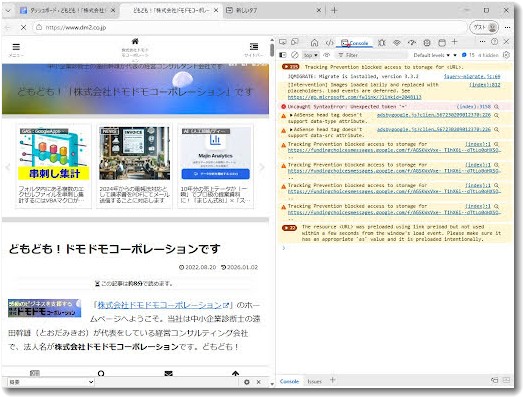Go to previous carousel slide arrow

coord(8,167)
